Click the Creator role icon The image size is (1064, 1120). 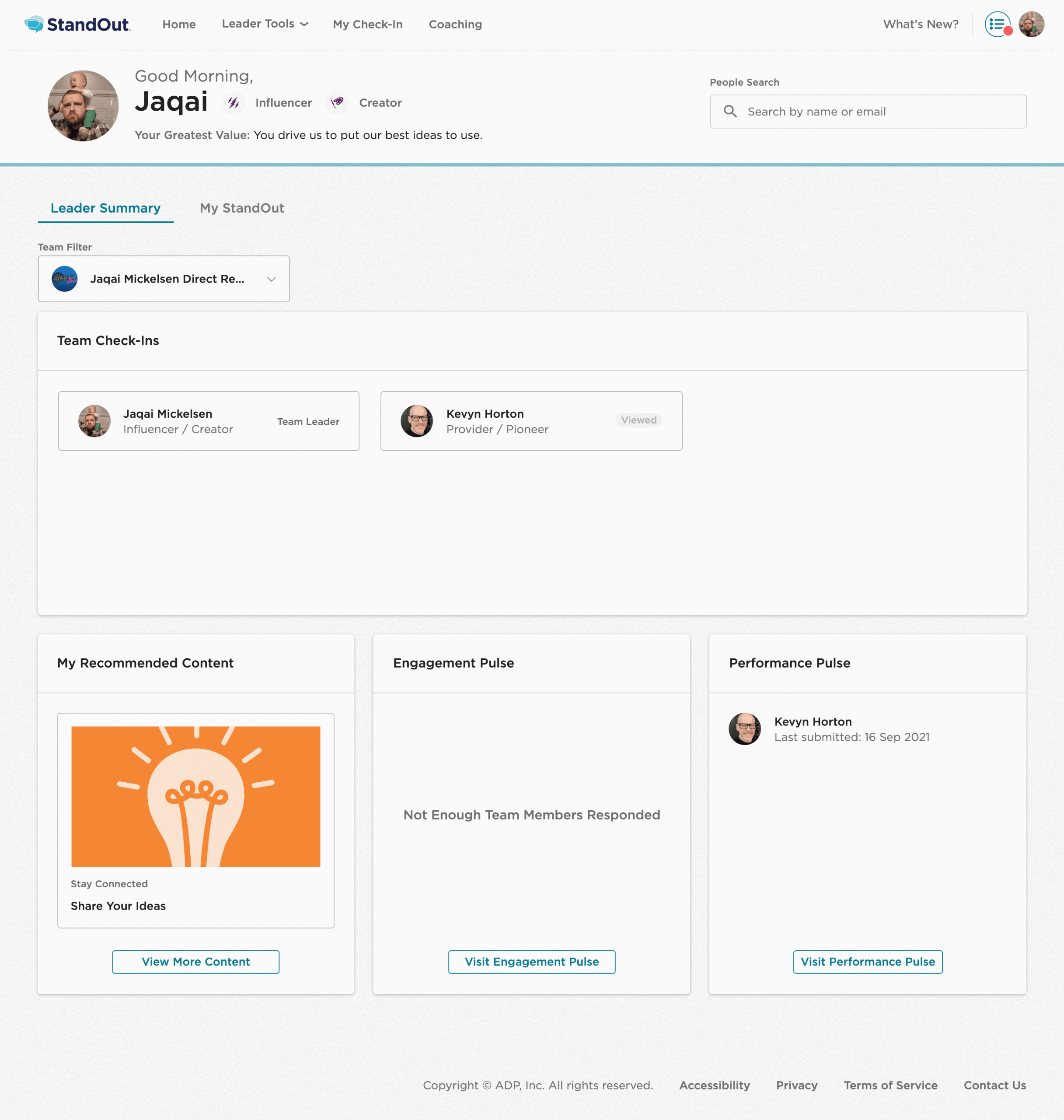[337, 103]
